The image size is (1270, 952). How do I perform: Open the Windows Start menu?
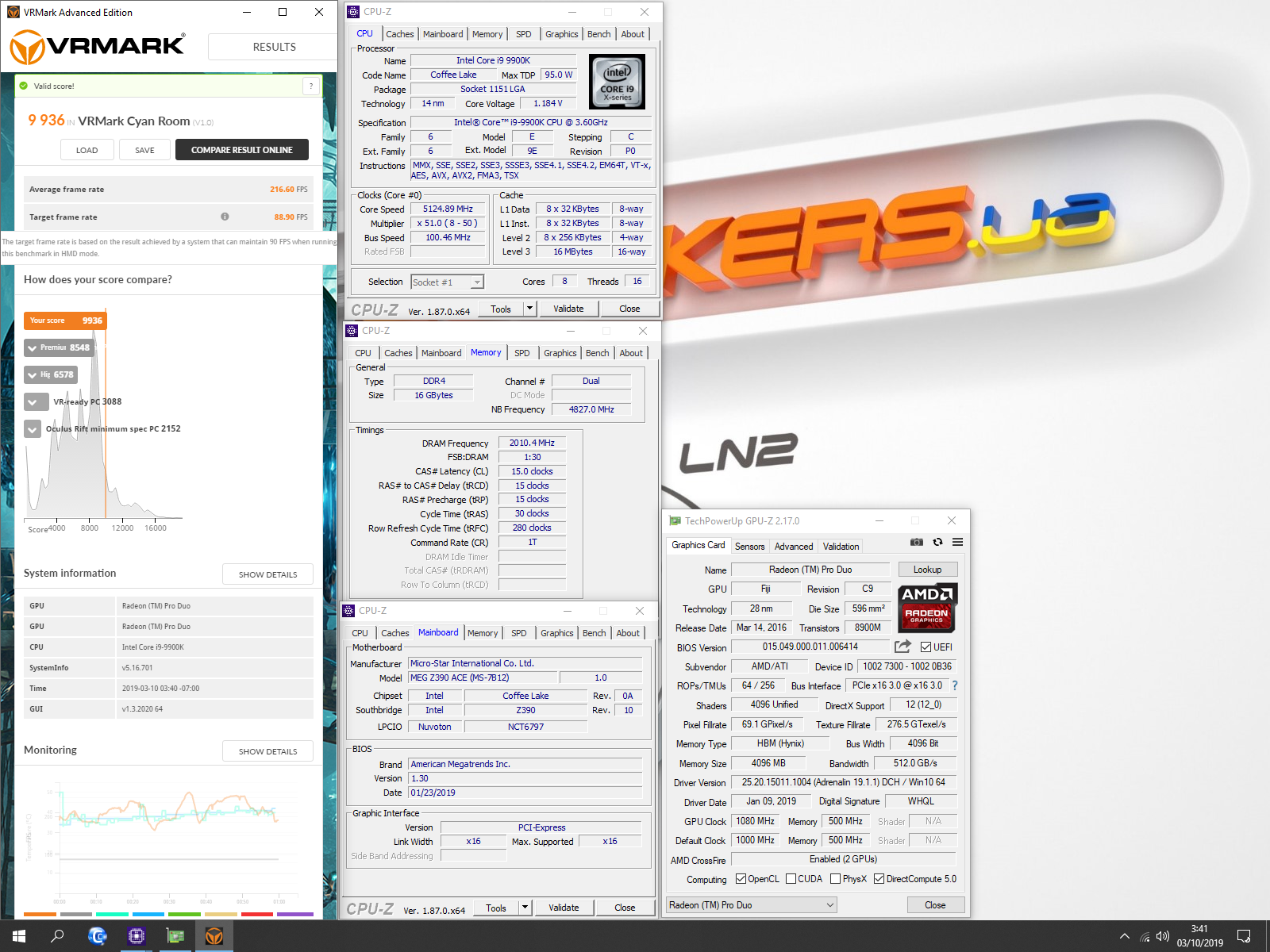(x=19, y=936)
